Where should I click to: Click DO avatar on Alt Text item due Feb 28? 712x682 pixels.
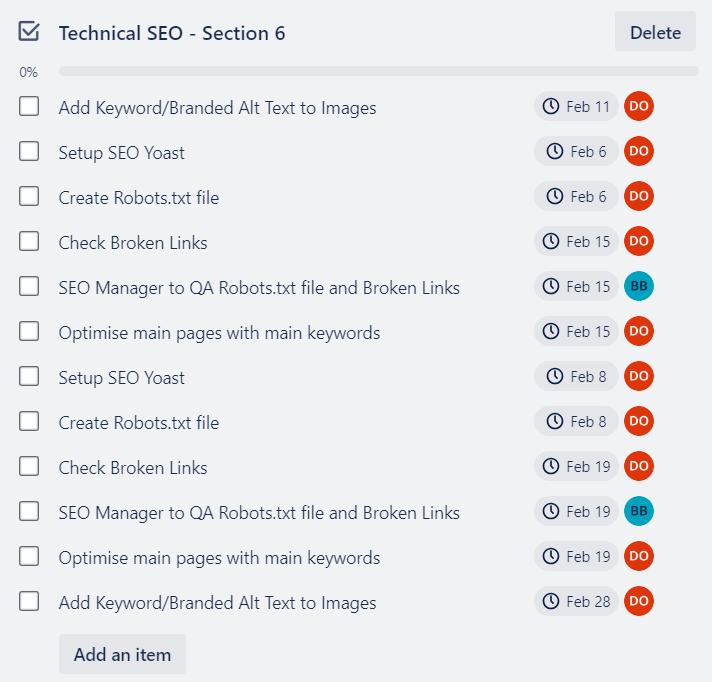[638, 602]
